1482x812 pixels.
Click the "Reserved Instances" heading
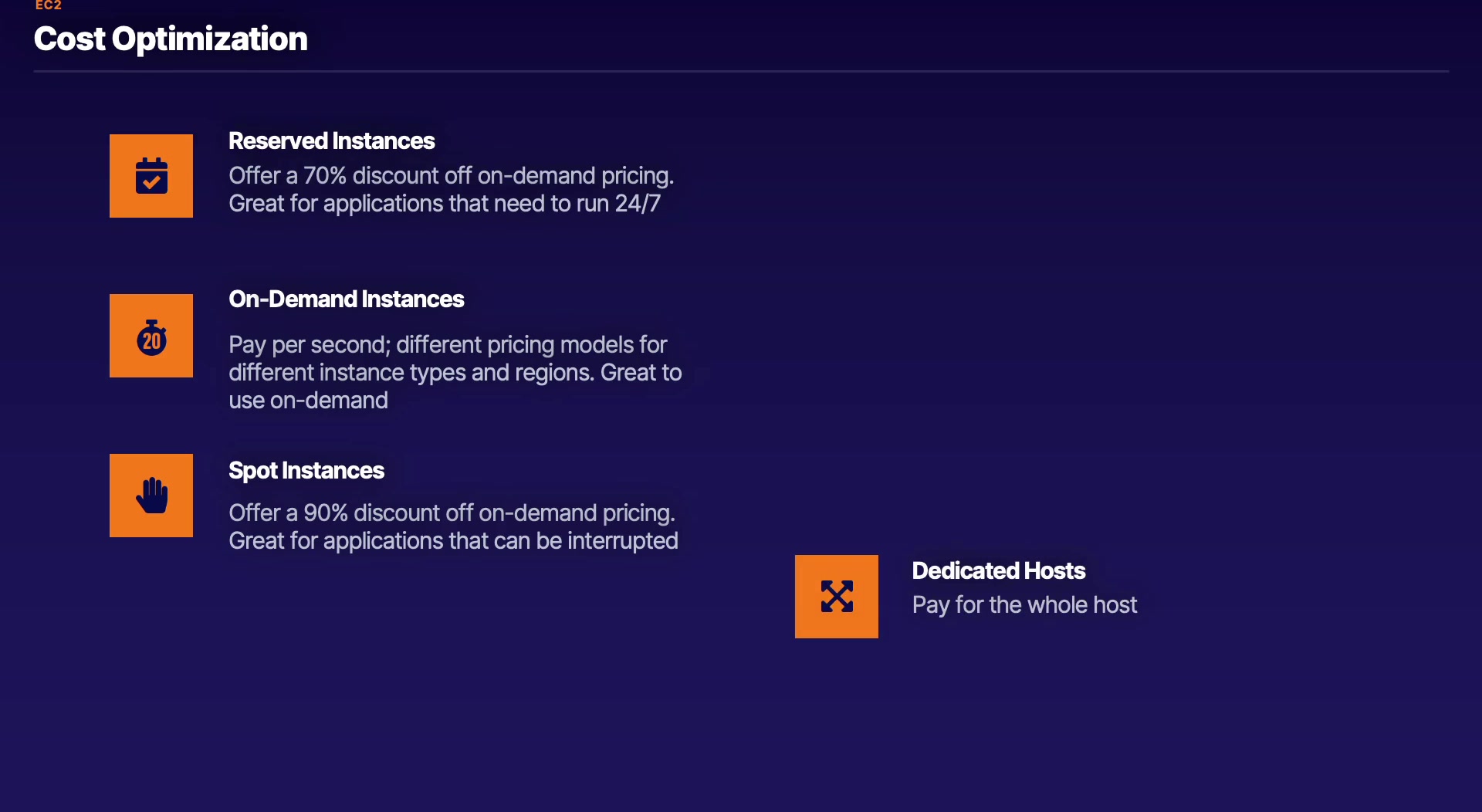coord(332,141)
